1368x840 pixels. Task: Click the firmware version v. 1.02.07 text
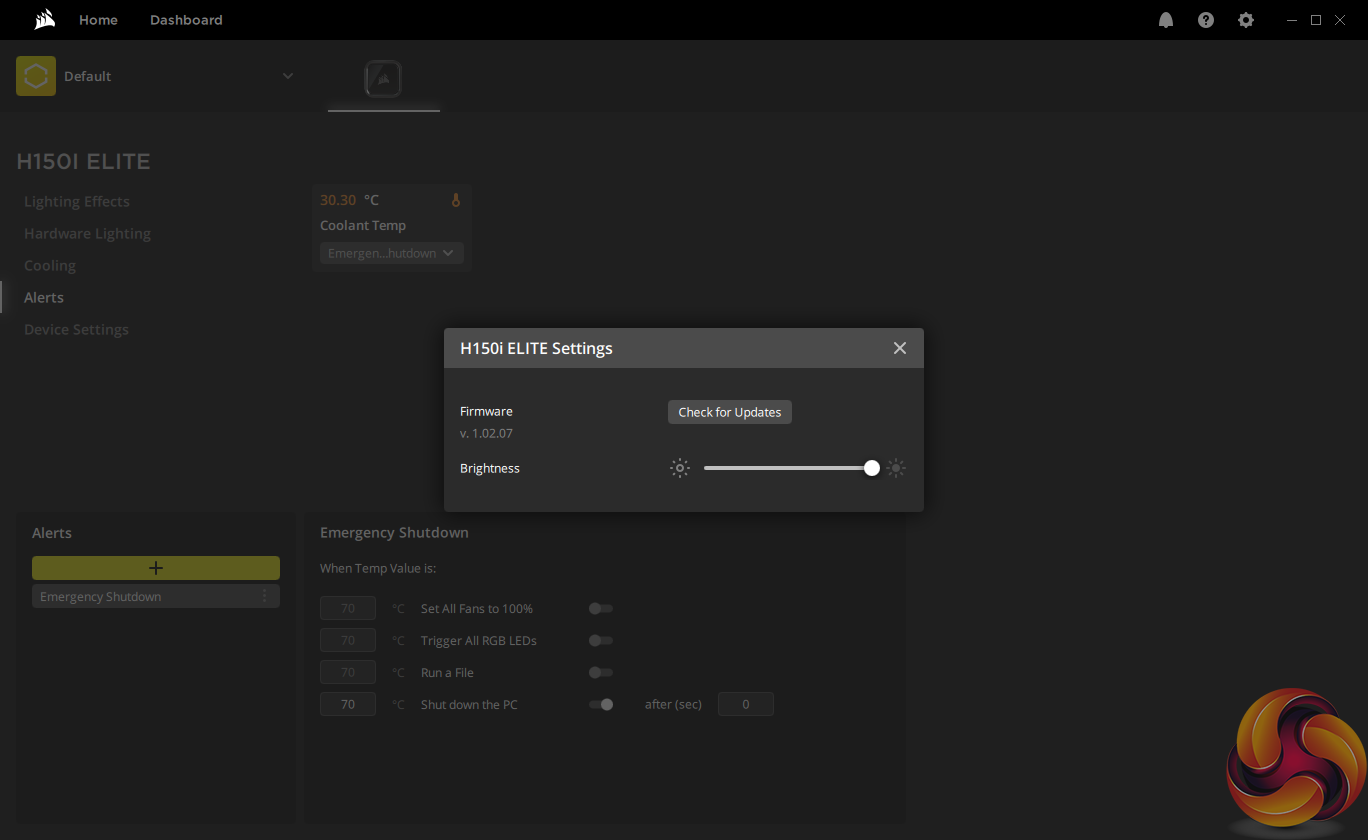pos(486,433)
